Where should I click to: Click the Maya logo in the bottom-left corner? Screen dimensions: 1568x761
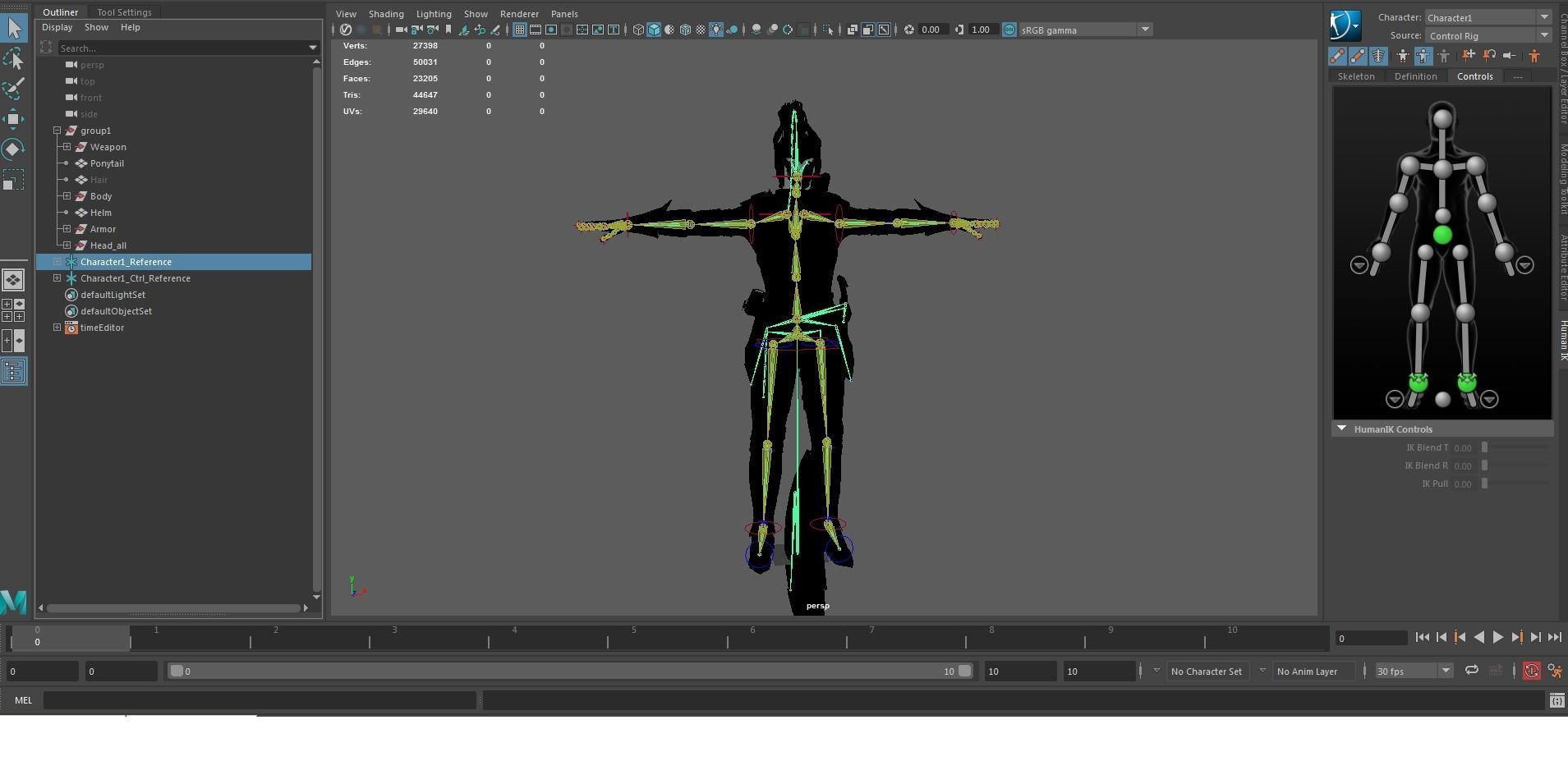tap(14, 602)
